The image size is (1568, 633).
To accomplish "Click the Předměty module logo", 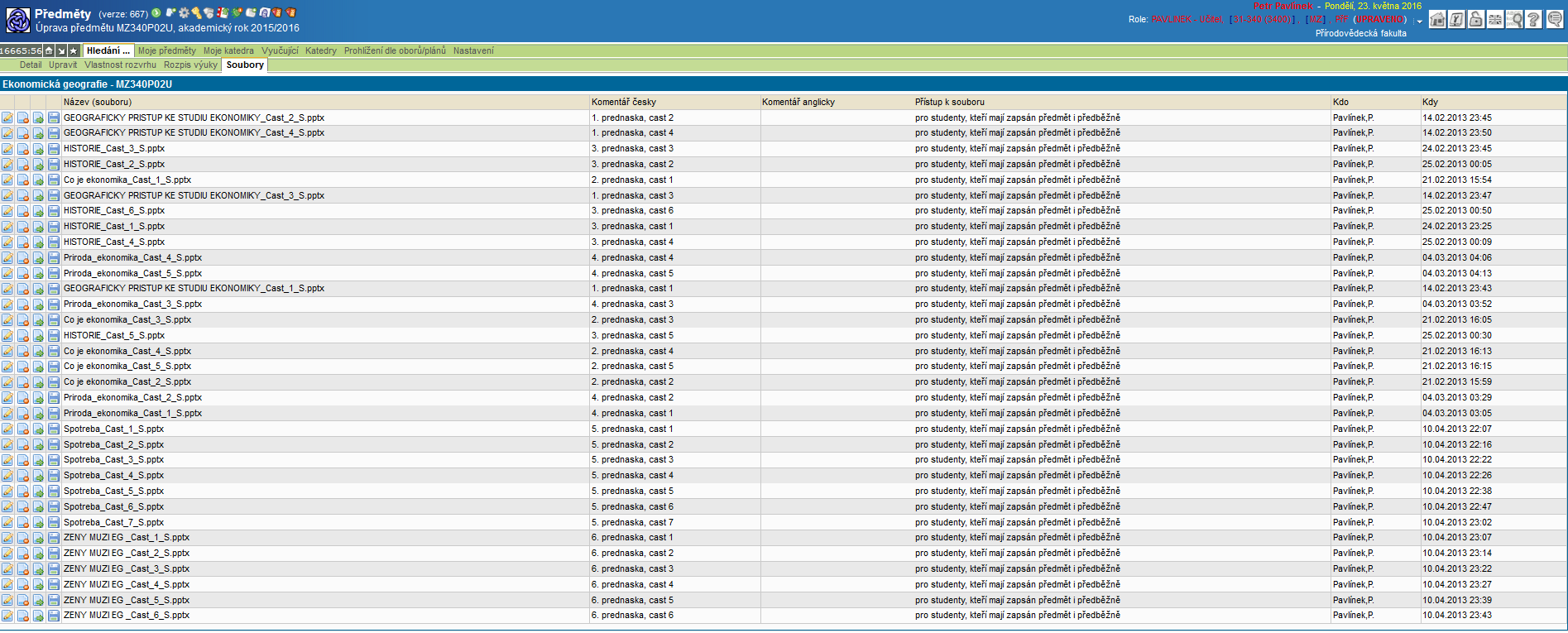I will (x=17, y=21).
